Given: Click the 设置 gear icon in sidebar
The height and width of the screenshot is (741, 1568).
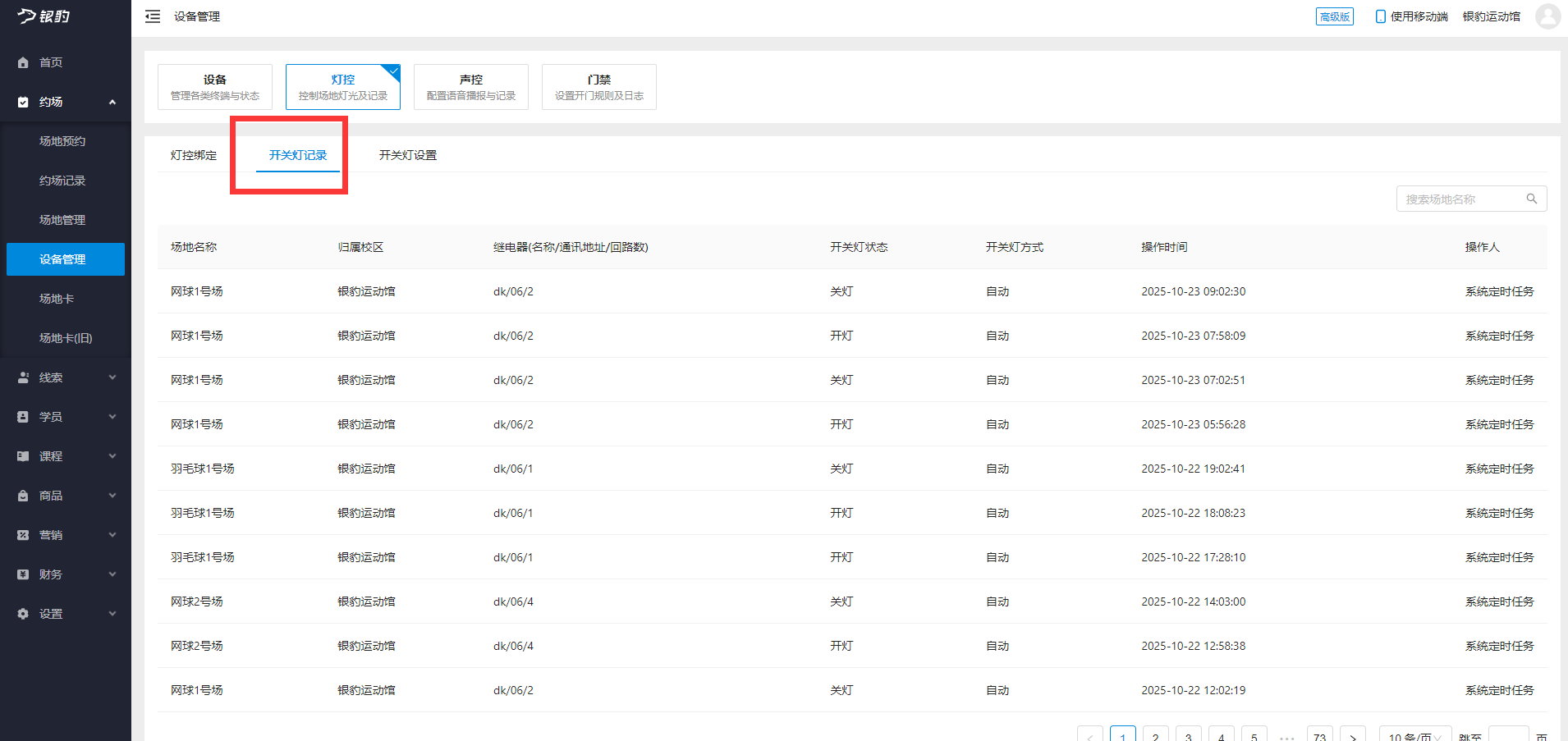Looking at the screenshot, I should point(23,614).
